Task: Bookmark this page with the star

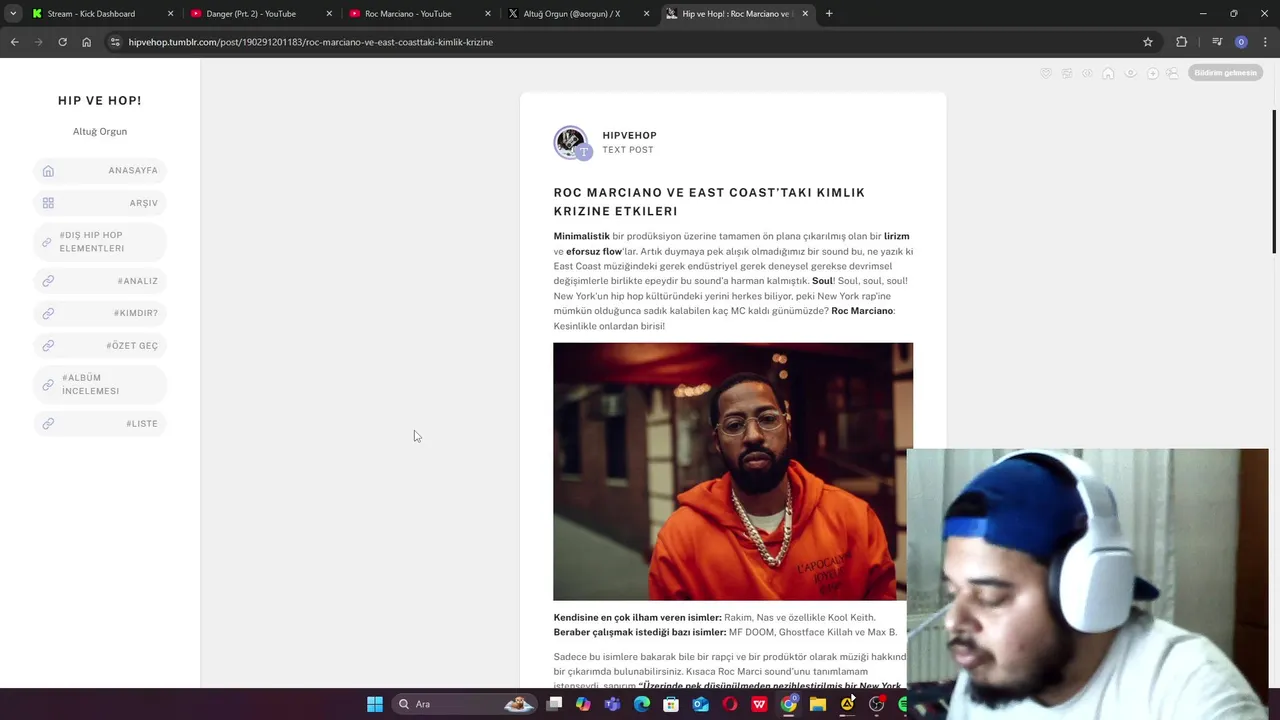Action: pos(1148,42)
